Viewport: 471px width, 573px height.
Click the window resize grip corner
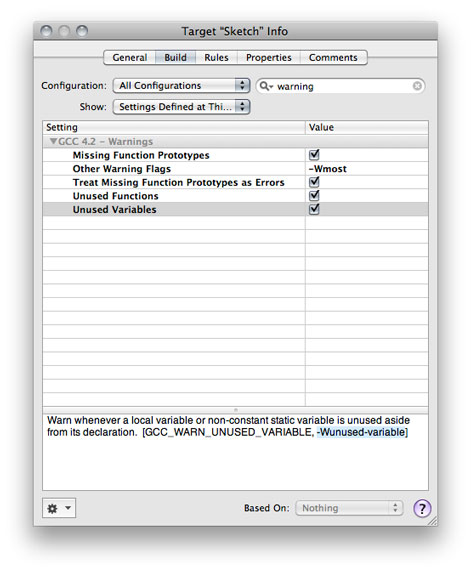point(432,521)
